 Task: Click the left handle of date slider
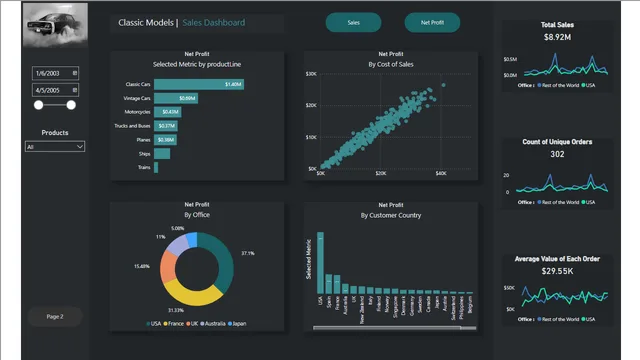coord(38,105)
